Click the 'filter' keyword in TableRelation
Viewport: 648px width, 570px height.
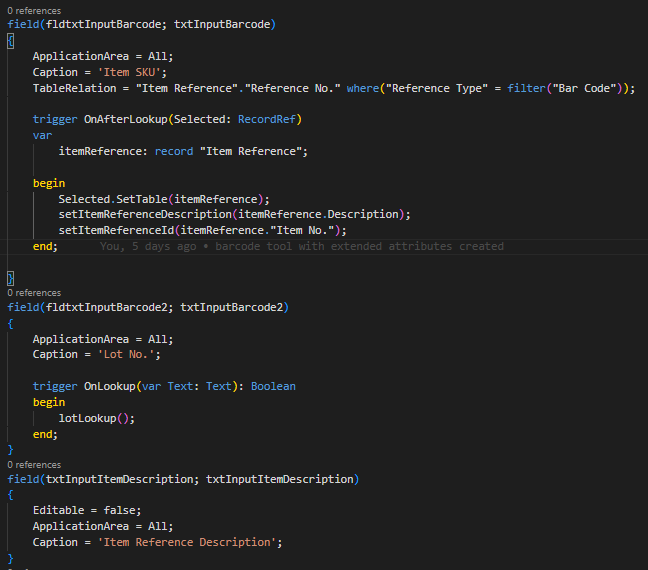tap(526, 88)
